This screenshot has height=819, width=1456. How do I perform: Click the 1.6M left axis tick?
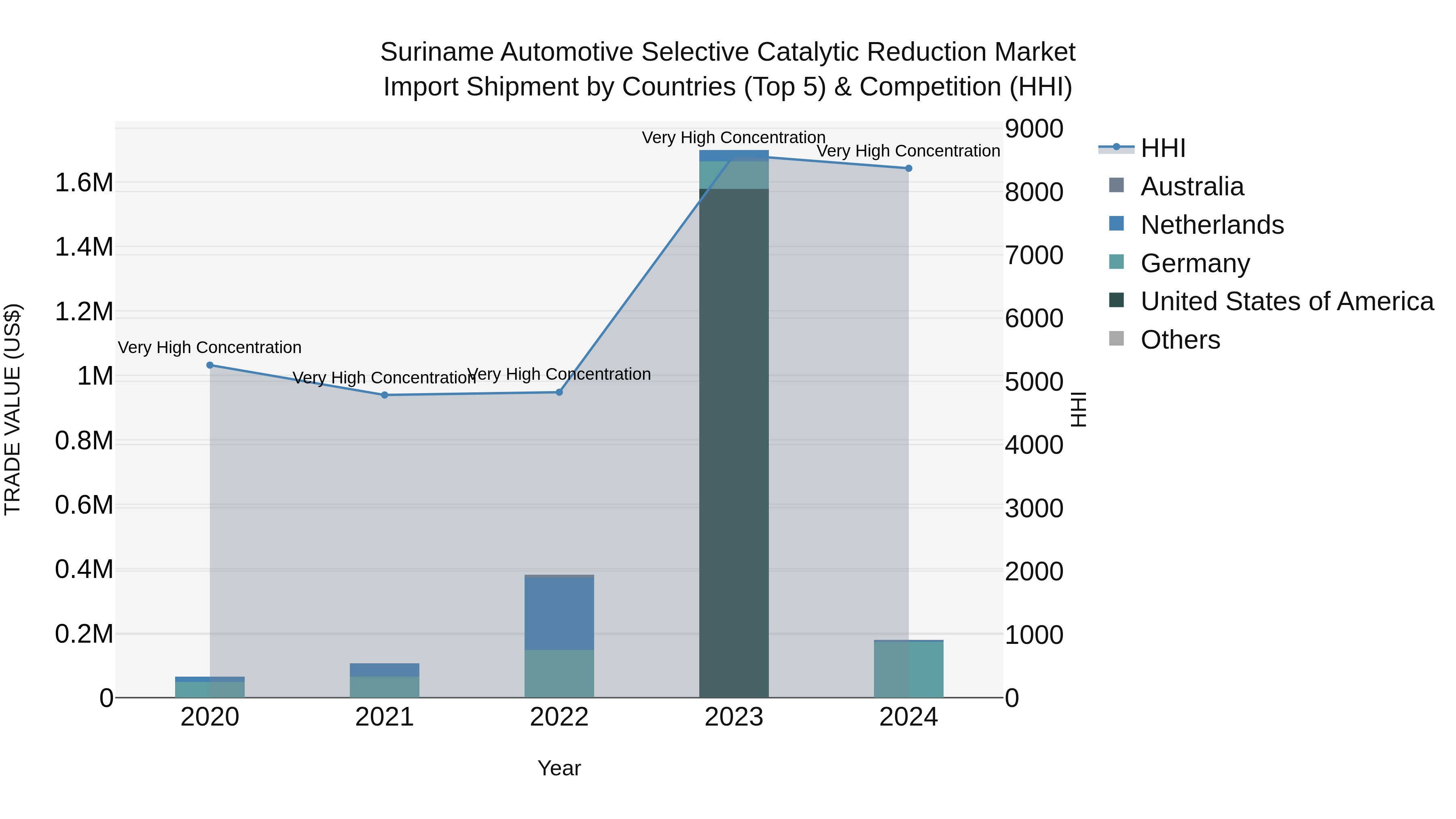pyautogui.click(x=84, y=182)
